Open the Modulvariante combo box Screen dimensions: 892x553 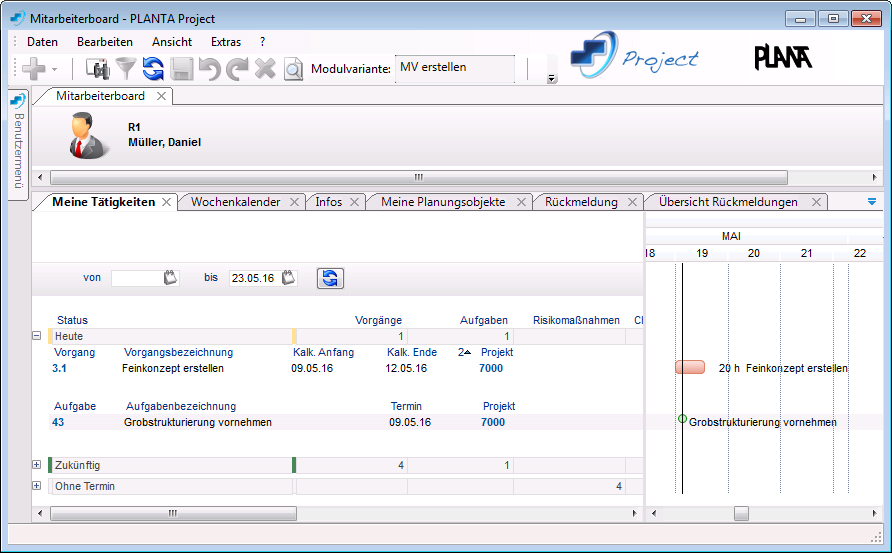click(x=455, y=69)
